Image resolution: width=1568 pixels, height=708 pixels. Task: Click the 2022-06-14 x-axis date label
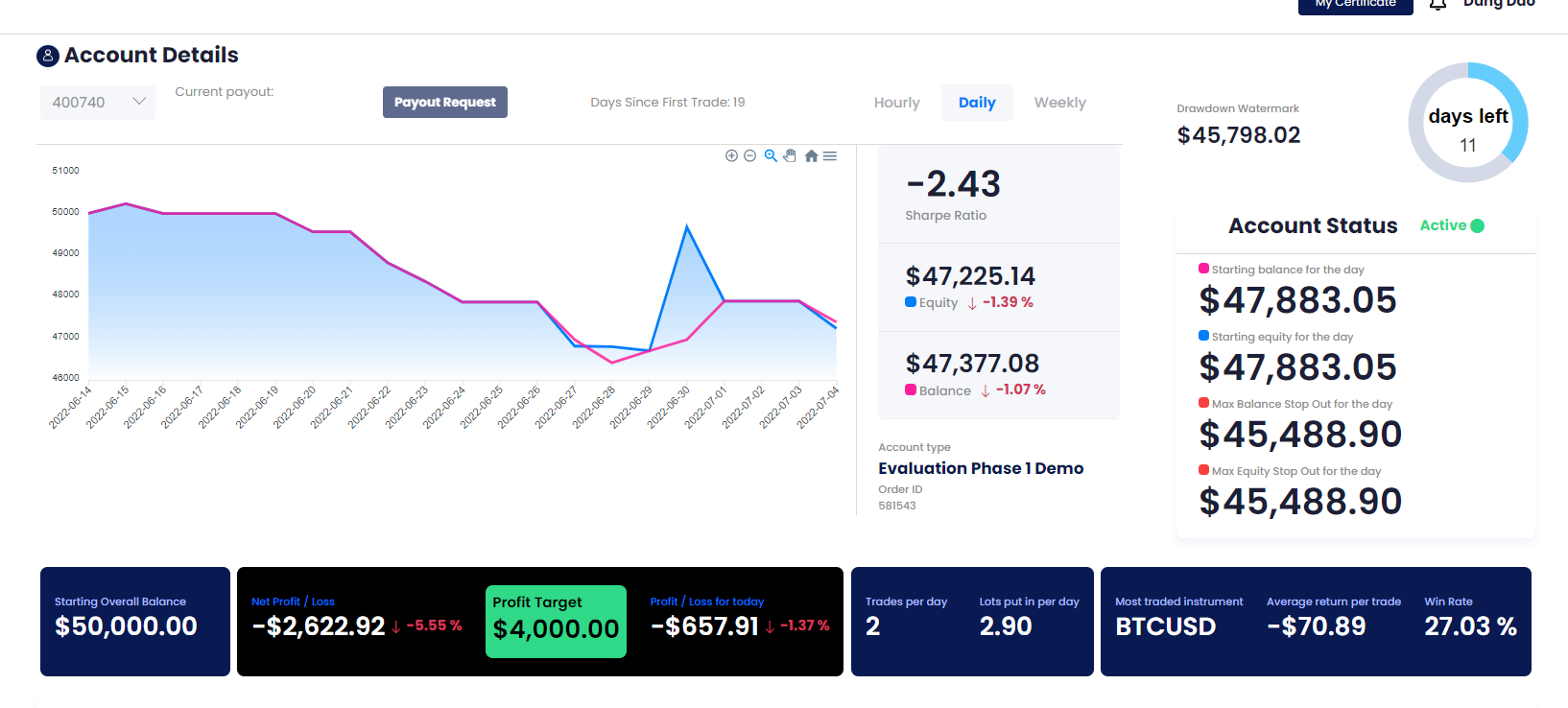point(70,407)
